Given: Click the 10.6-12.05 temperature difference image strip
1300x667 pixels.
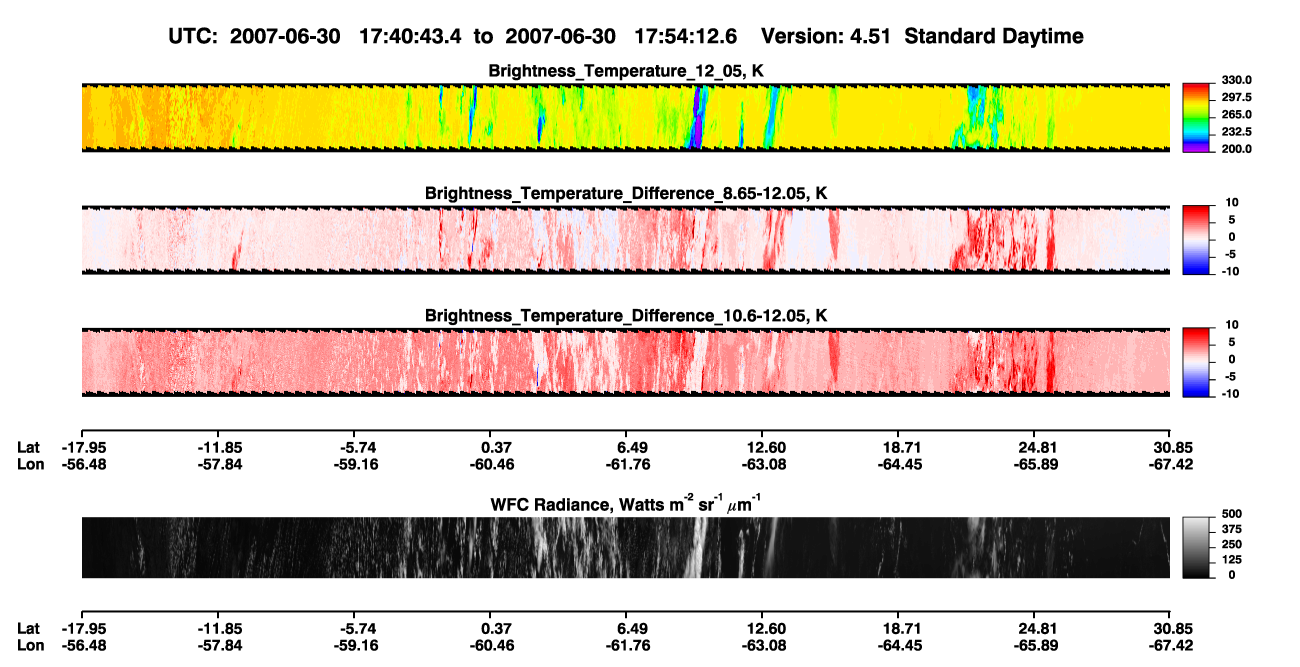Looking at the screenshot, I should (626, 362).
